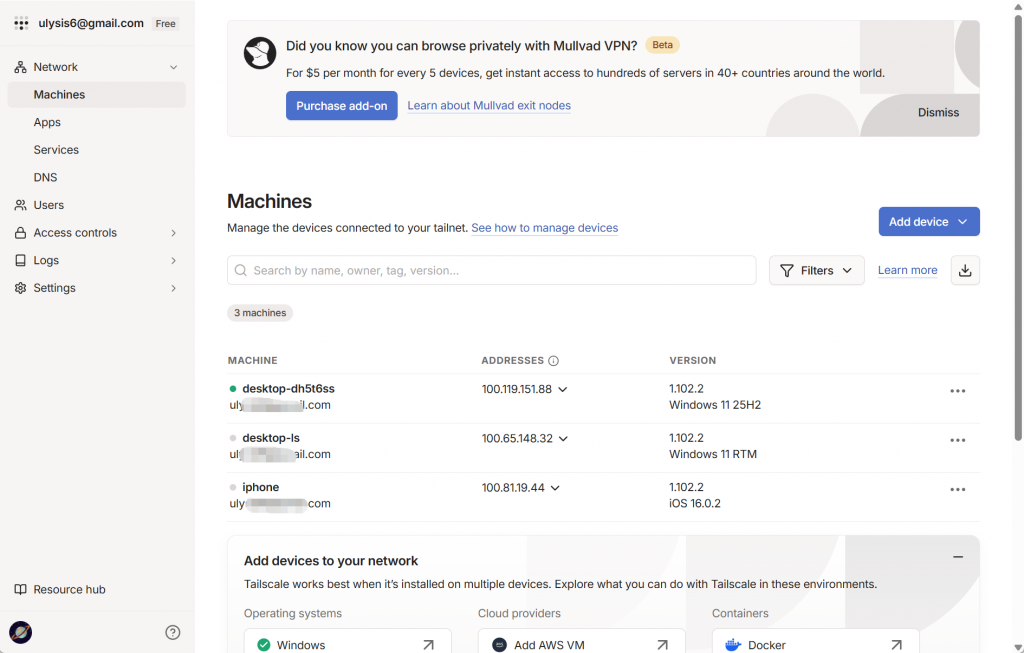
Task: Collapse the Add devices panel
Action: [957, 557]
